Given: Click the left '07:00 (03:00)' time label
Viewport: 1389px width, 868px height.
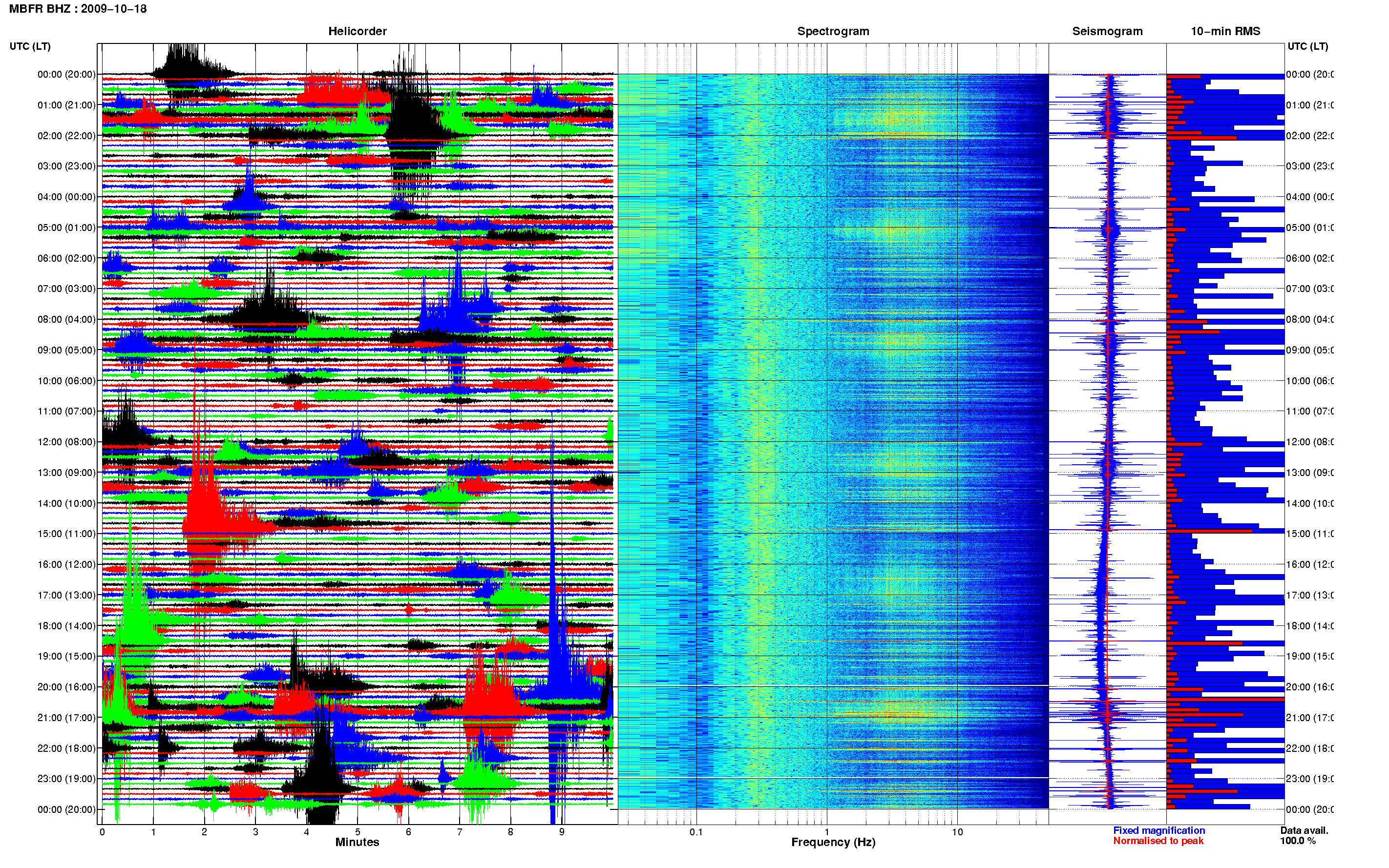Looking at the screenshot, I should click(66, 289).
